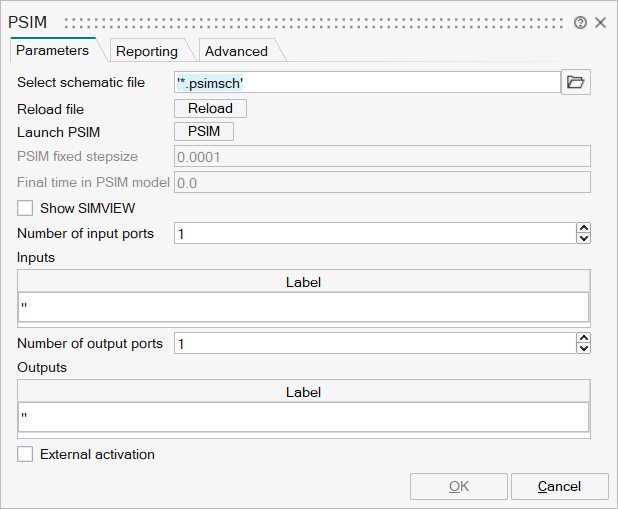Click the Select schematic file text field
The image size is (618, 509).
click(366, 82)
